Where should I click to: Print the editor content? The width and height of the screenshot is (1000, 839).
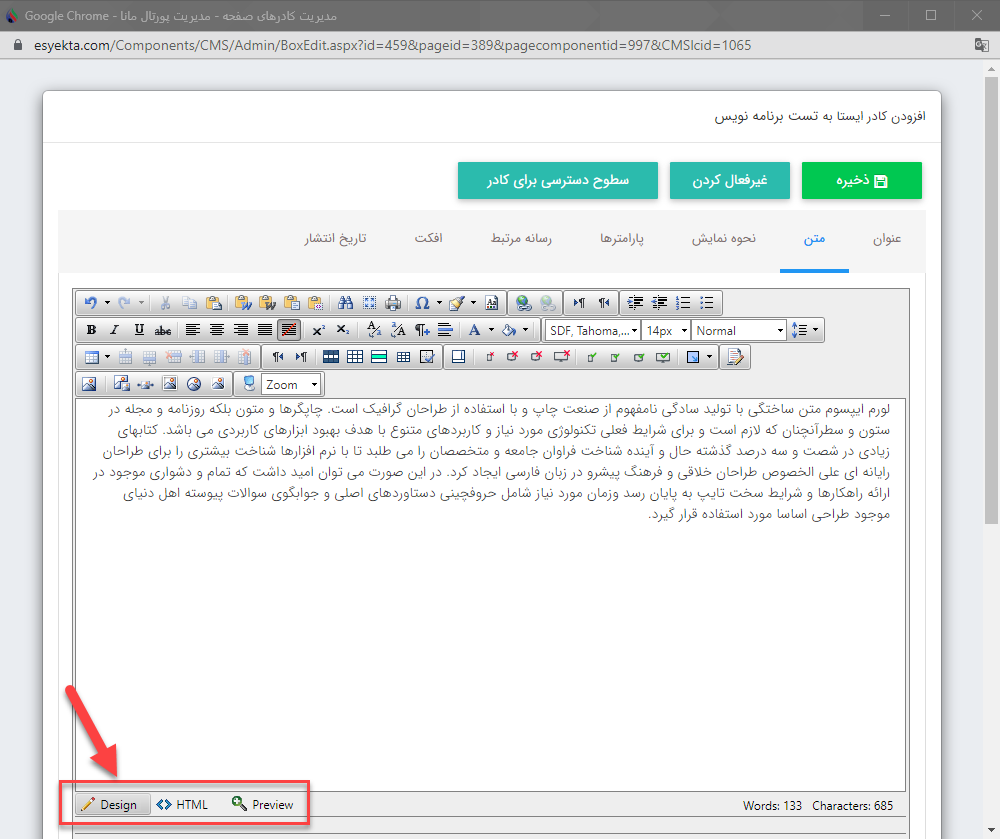(x=392, y=303)
